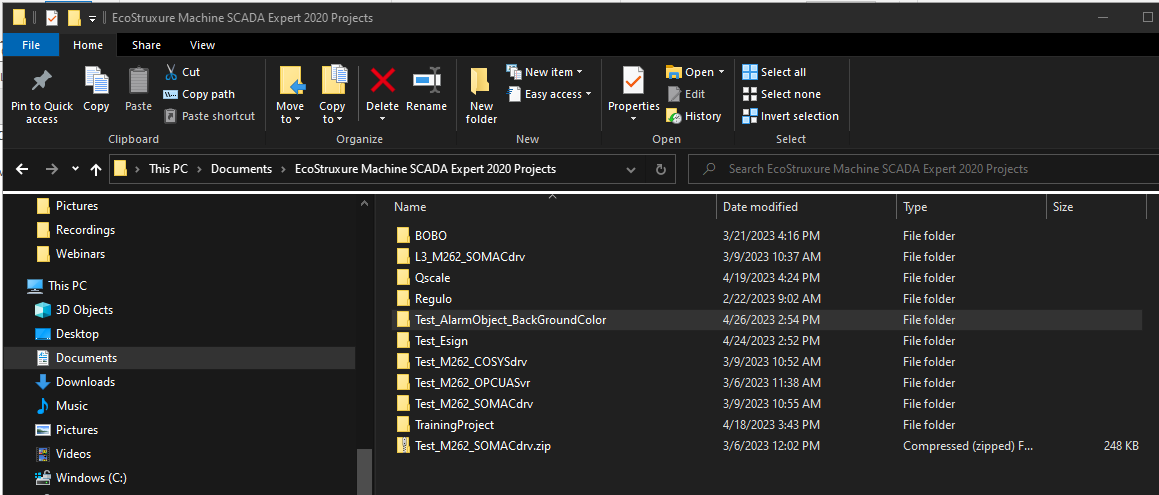
Task: Go up one folder level
Action: click(95, 169)
